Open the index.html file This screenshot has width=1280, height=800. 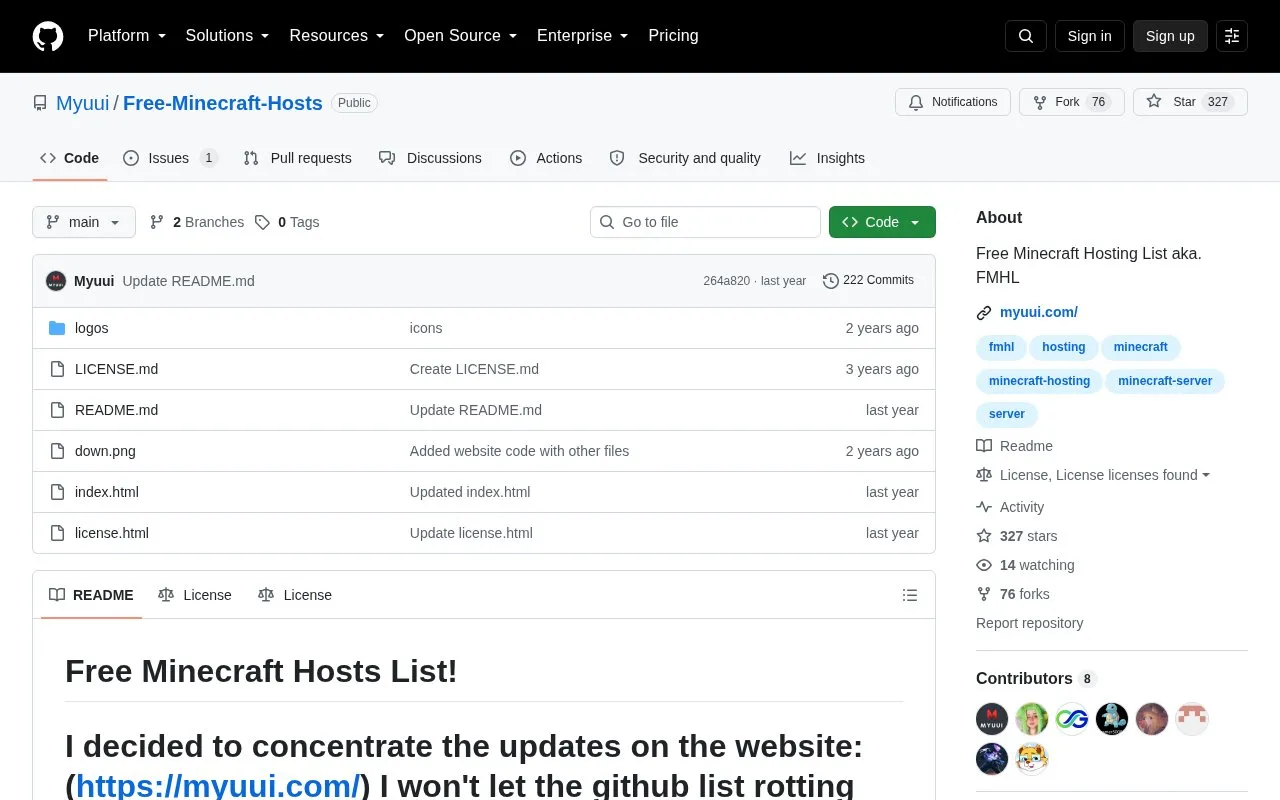[107, 492]
